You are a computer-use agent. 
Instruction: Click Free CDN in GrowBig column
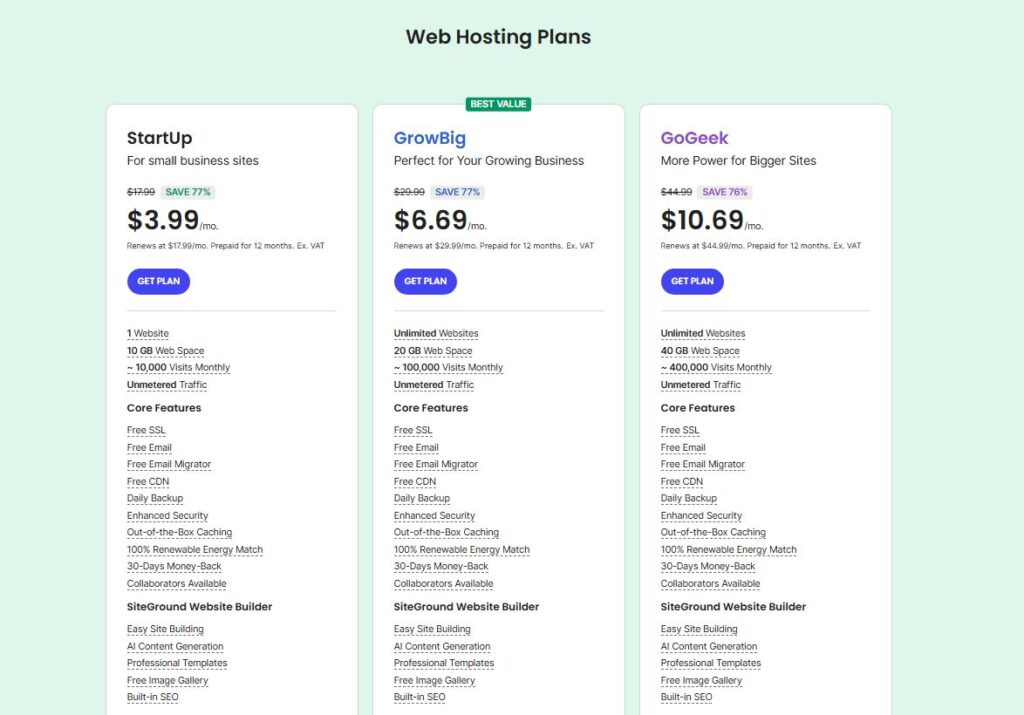[414, 481]
